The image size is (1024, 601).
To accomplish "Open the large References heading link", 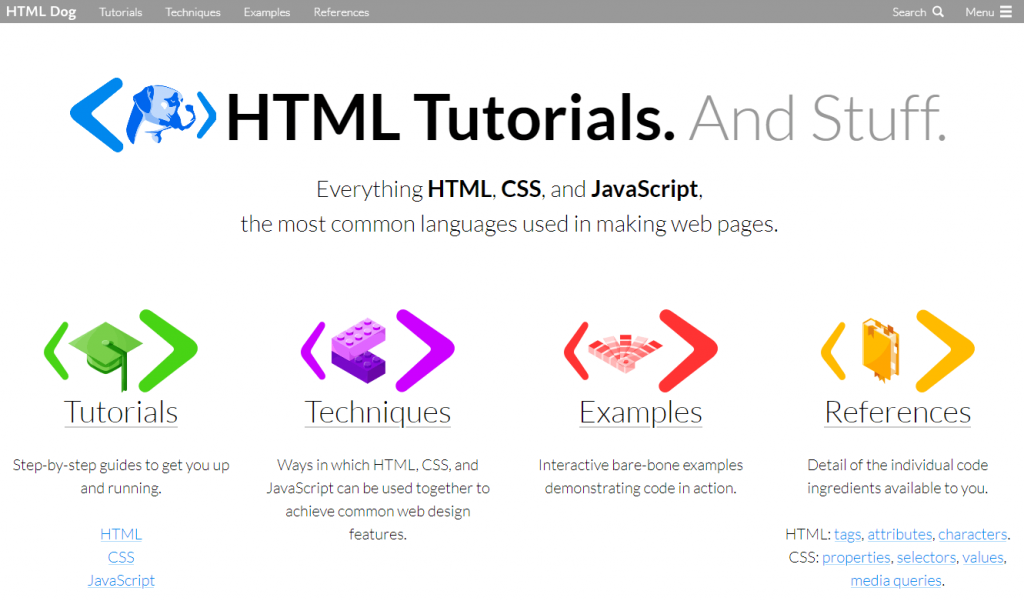I will pos(897,412).
